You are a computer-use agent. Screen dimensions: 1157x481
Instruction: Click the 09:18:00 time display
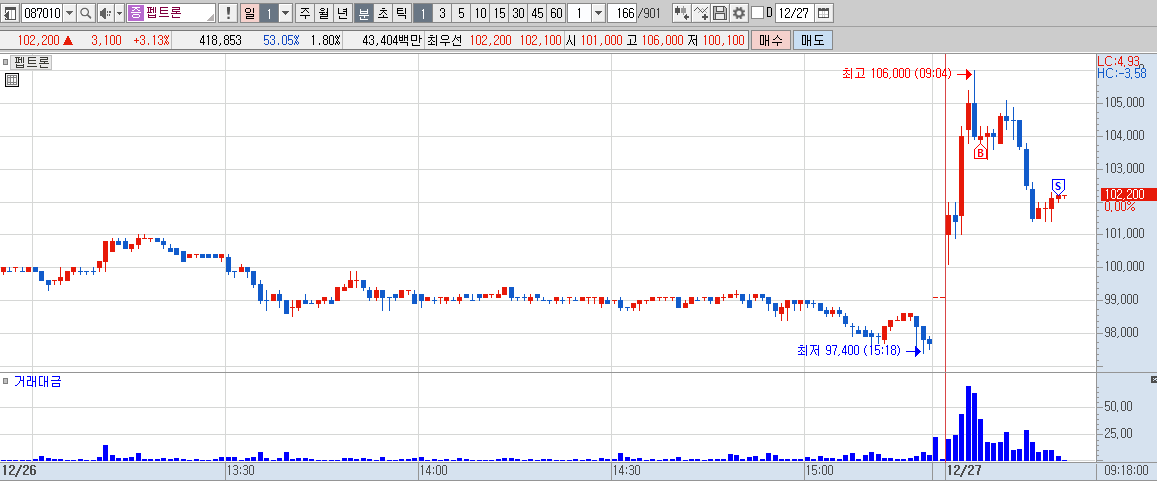[x=1127, y=470]
